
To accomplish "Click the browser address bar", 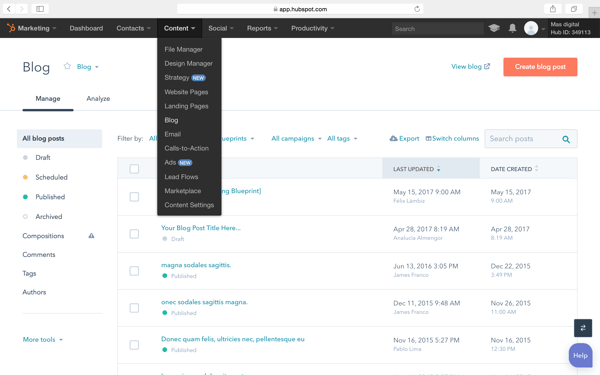I will click(x=300, y=9).
